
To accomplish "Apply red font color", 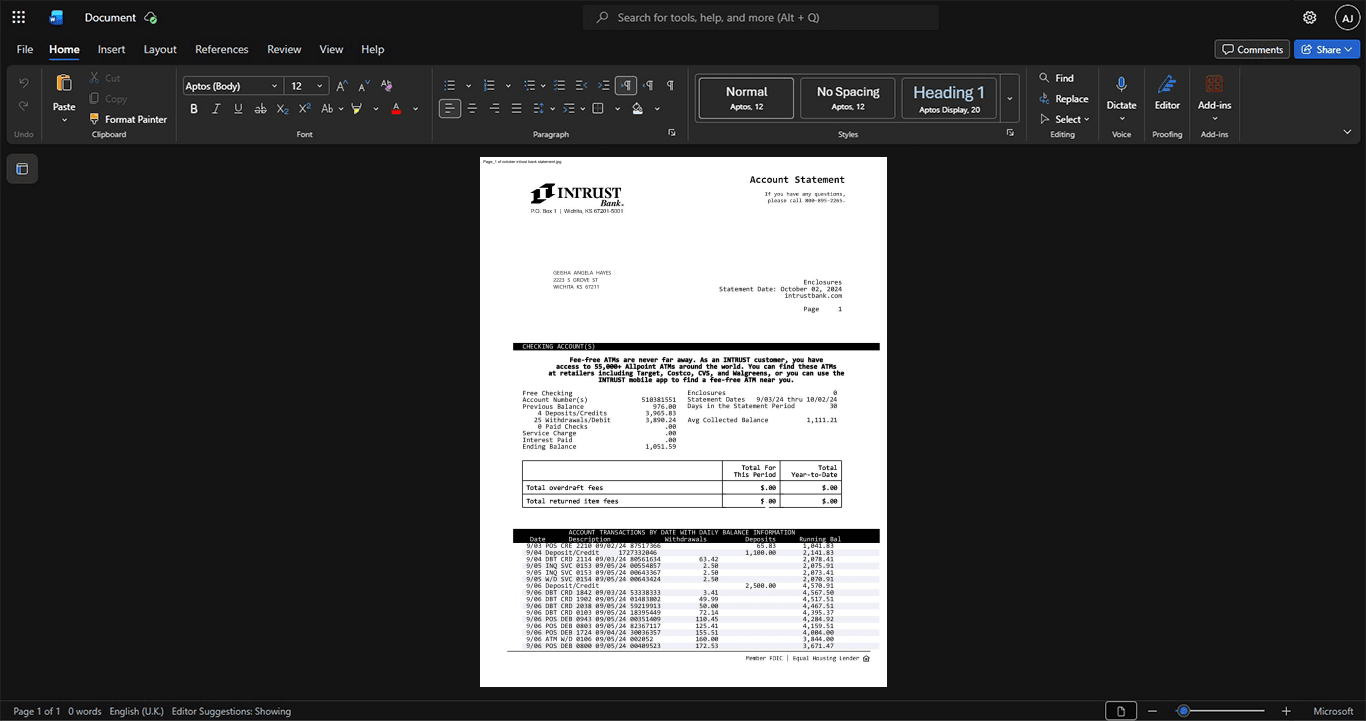I will coord(396,109).
